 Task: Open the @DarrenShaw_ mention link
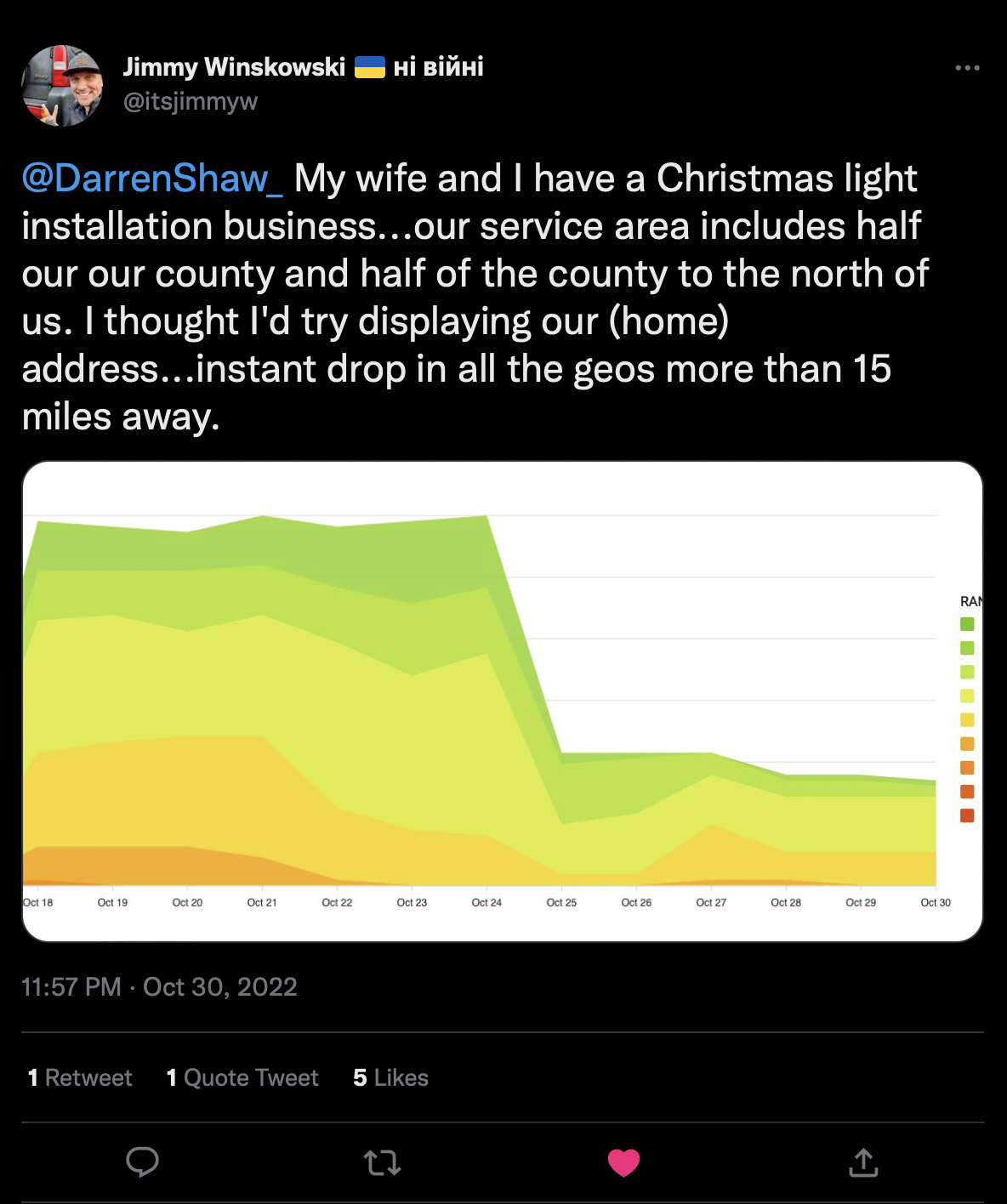click(152, 179)
